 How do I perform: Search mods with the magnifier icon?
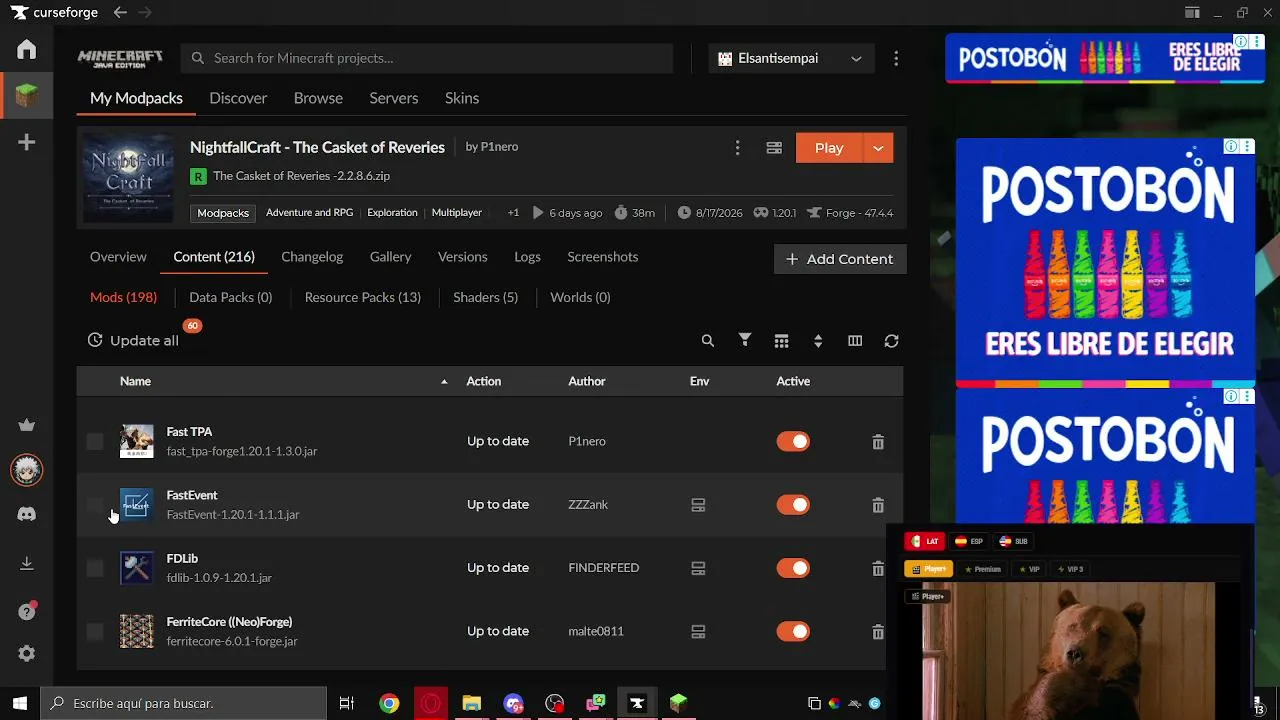point(708,341)
